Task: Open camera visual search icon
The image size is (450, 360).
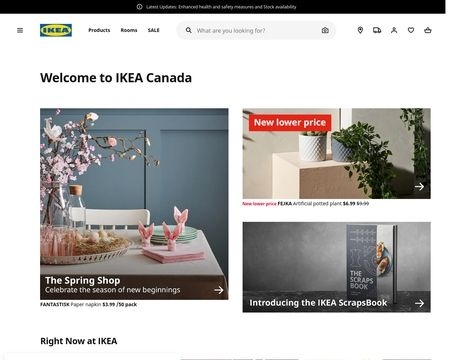Action: coord(325,30)
